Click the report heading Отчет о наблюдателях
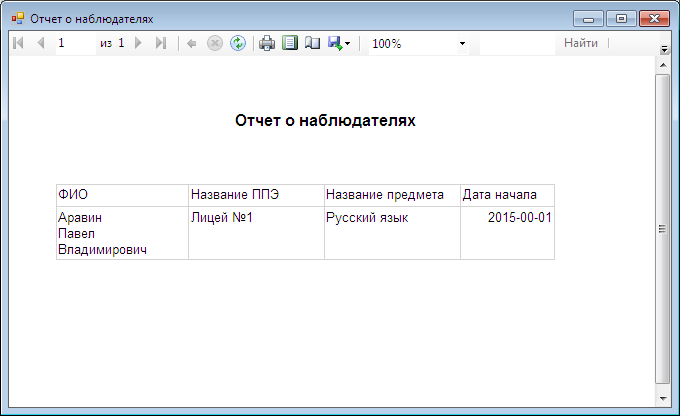Image resolution: width=680 pixels, height=416 pixels. pos(325,121)
